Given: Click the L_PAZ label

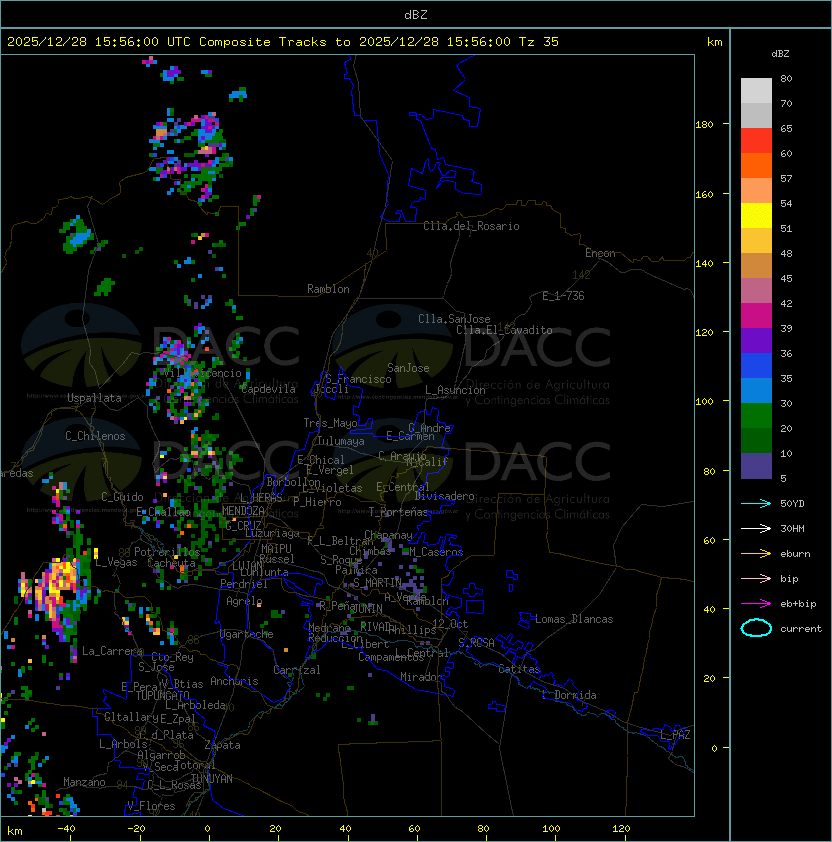Looking at the screenshot, I should (x=675, y=735).
